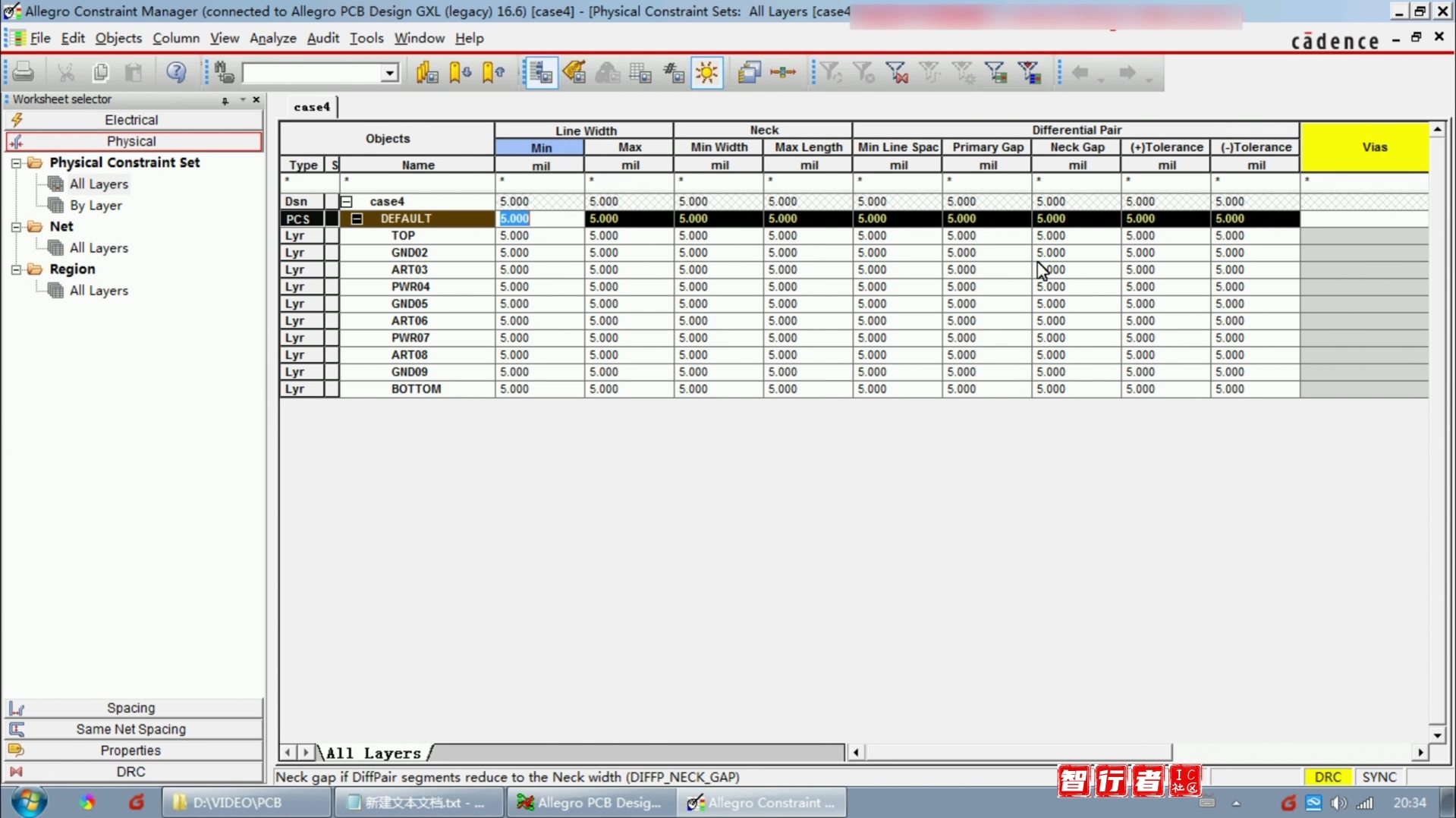
Task: Click the filter icon with red X
Action: (x=897, y=72)
